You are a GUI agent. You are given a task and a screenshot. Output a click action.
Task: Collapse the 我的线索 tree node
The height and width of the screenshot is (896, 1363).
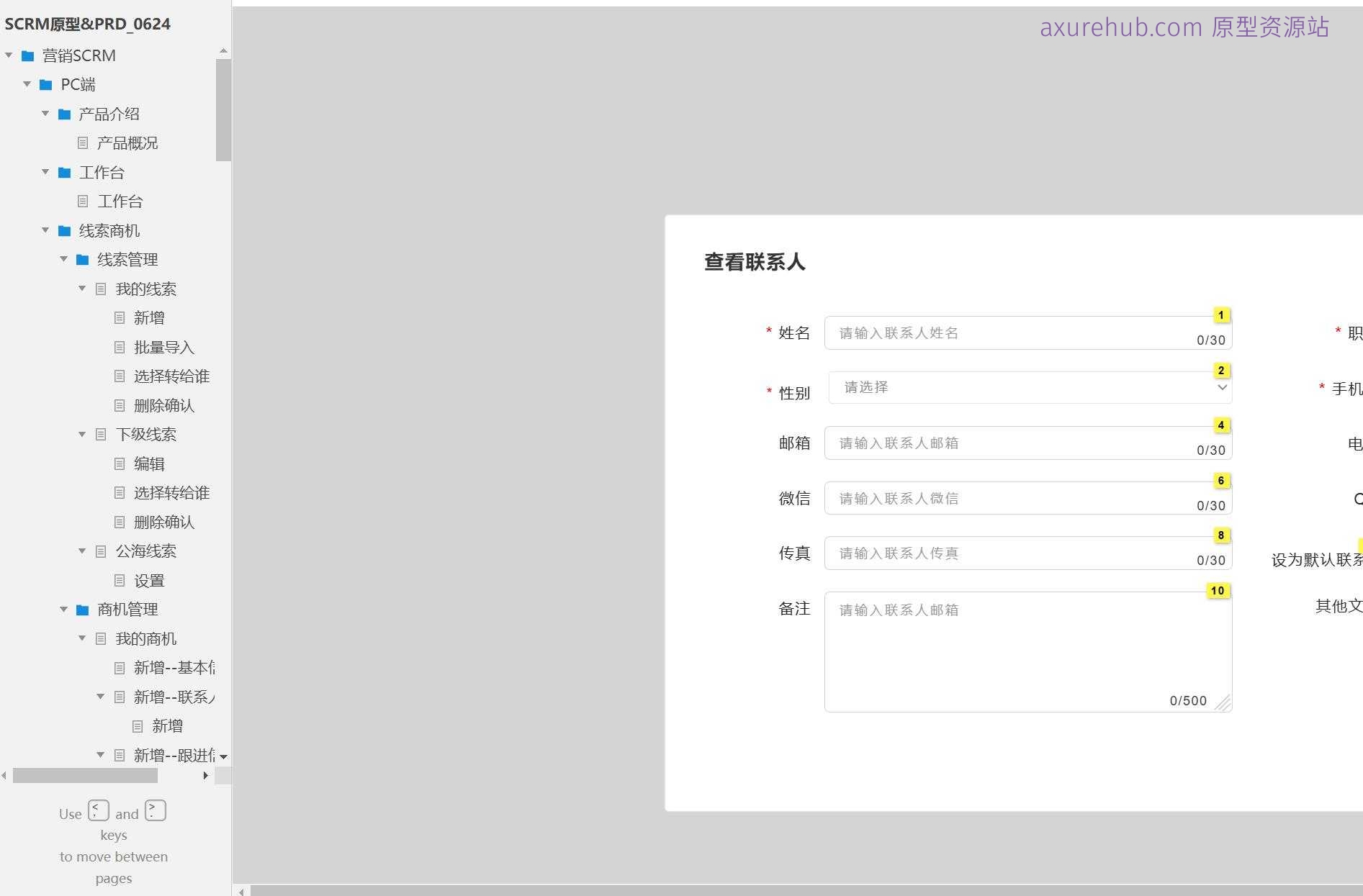pos(81,289)
